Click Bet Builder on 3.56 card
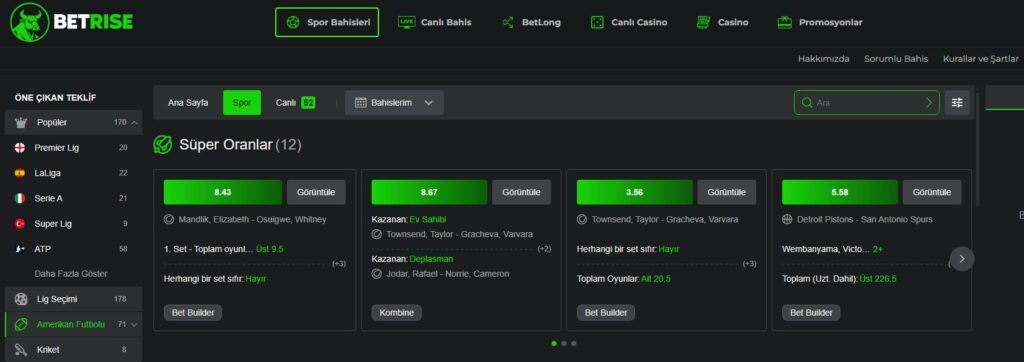1024x362 pixels. (605, 312)
